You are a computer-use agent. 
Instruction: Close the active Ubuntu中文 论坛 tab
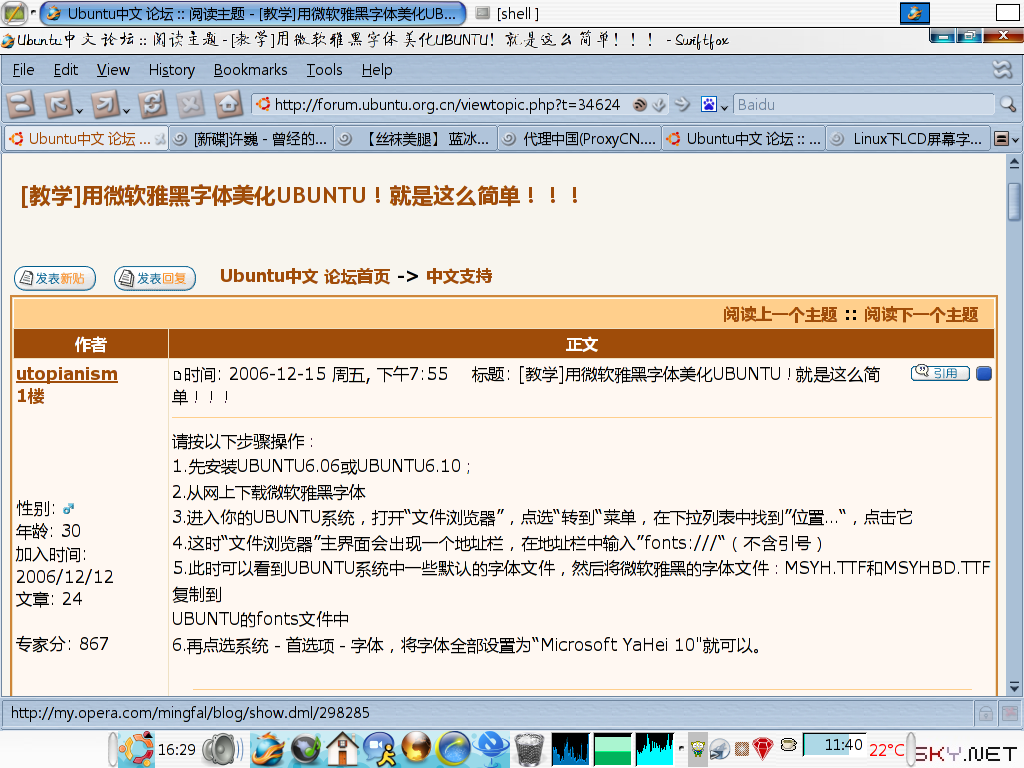click(x=159, y=139)
